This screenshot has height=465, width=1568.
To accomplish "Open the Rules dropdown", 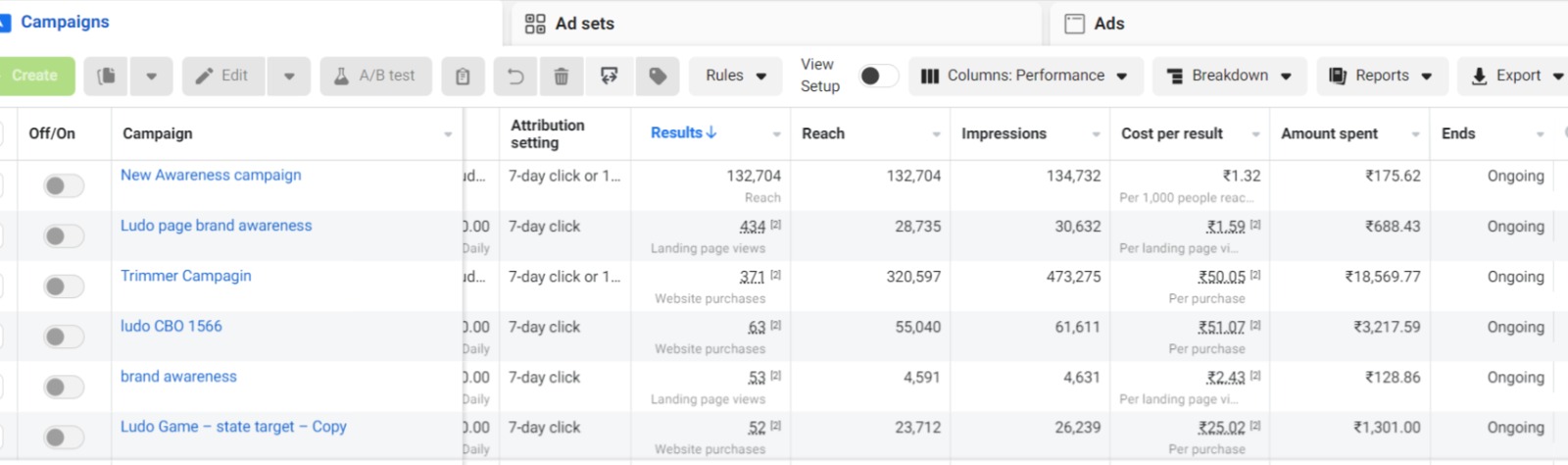I will point(736,76).
